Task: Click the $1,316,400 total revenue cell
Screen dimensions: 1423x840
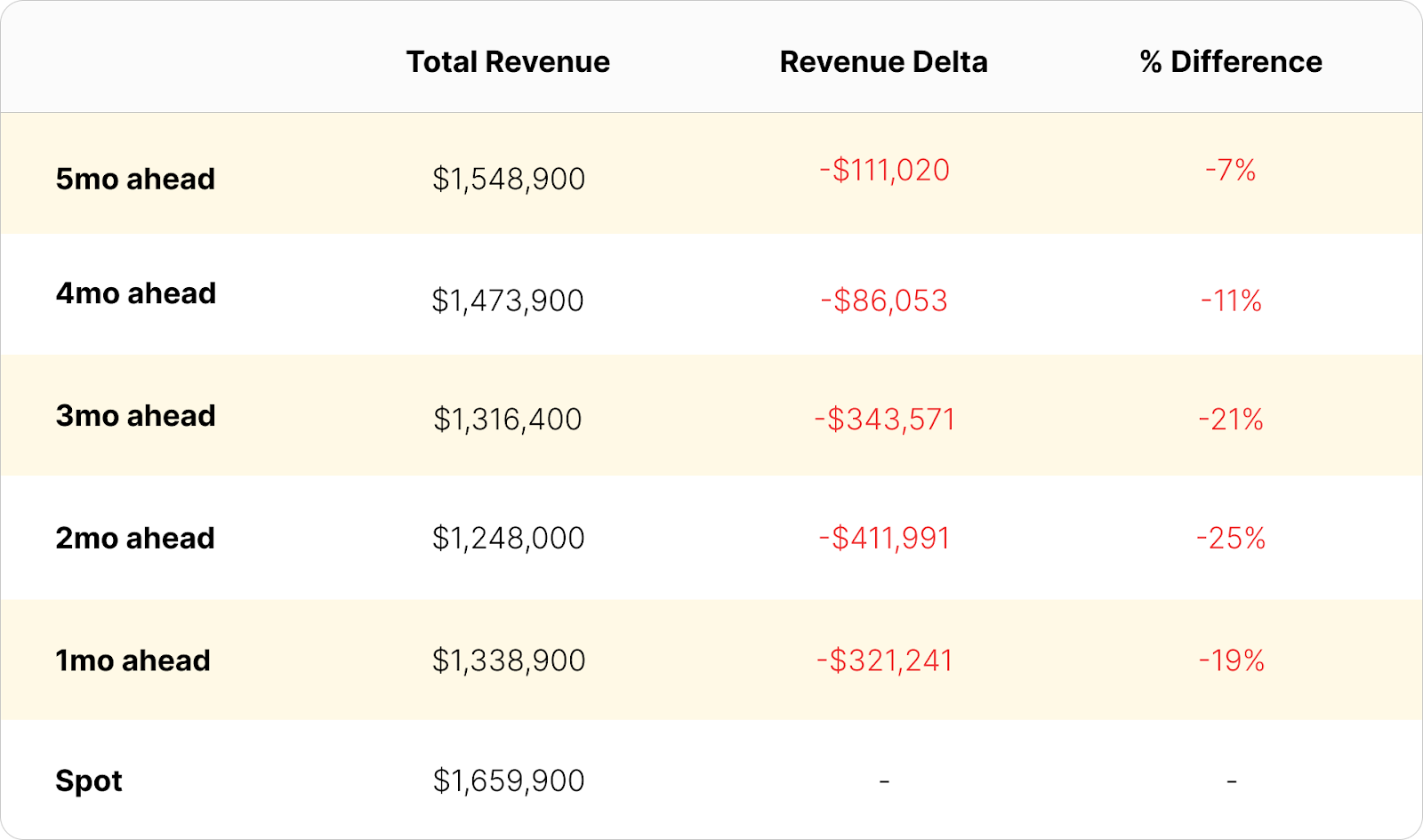Action: click(x=508, y=420)
